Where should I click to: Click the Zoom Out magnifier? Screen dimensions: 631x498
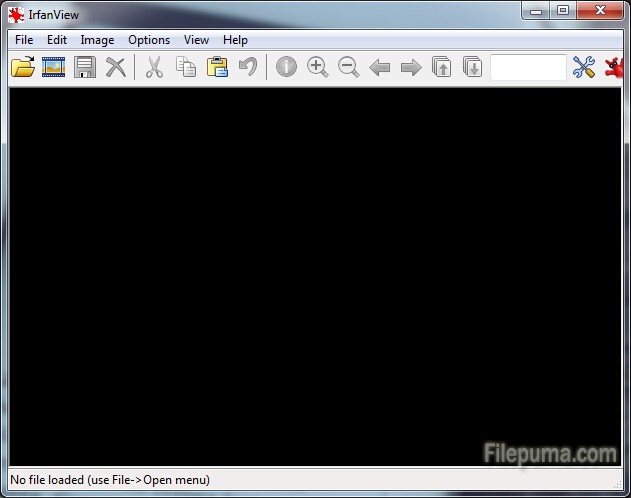click(x=349, y=68)
